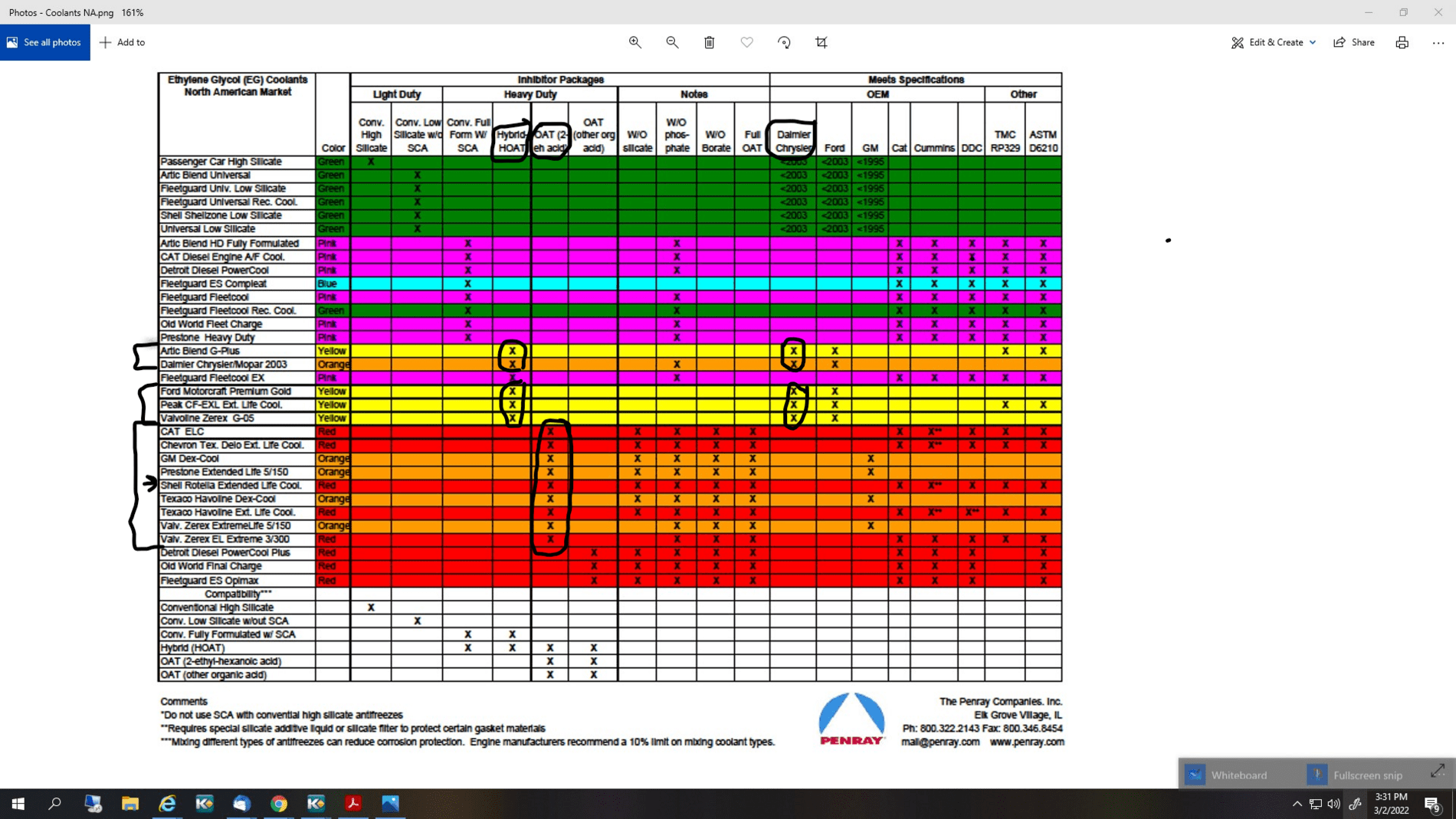Click 'Conventional High Silicate' compatibility row
Screen dimensions: 1456x819
[x=217, y=608]
